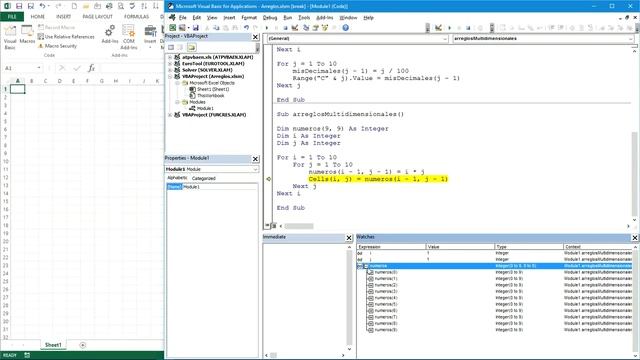Screen dimensions: 640x360
Task: Click New Sheet plus icon beside Sheet1
Action: coord(82,345)
